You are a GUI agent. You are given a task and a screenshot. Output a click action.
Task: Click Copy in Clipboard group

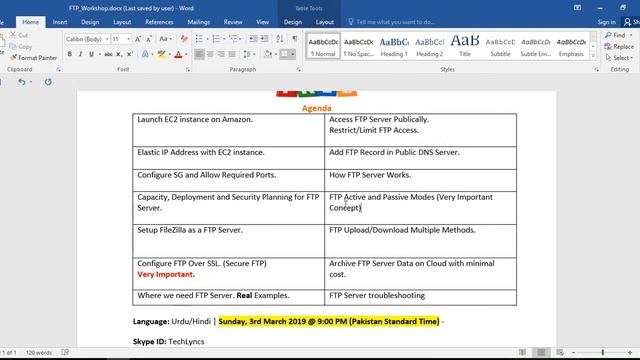point(20,47)
